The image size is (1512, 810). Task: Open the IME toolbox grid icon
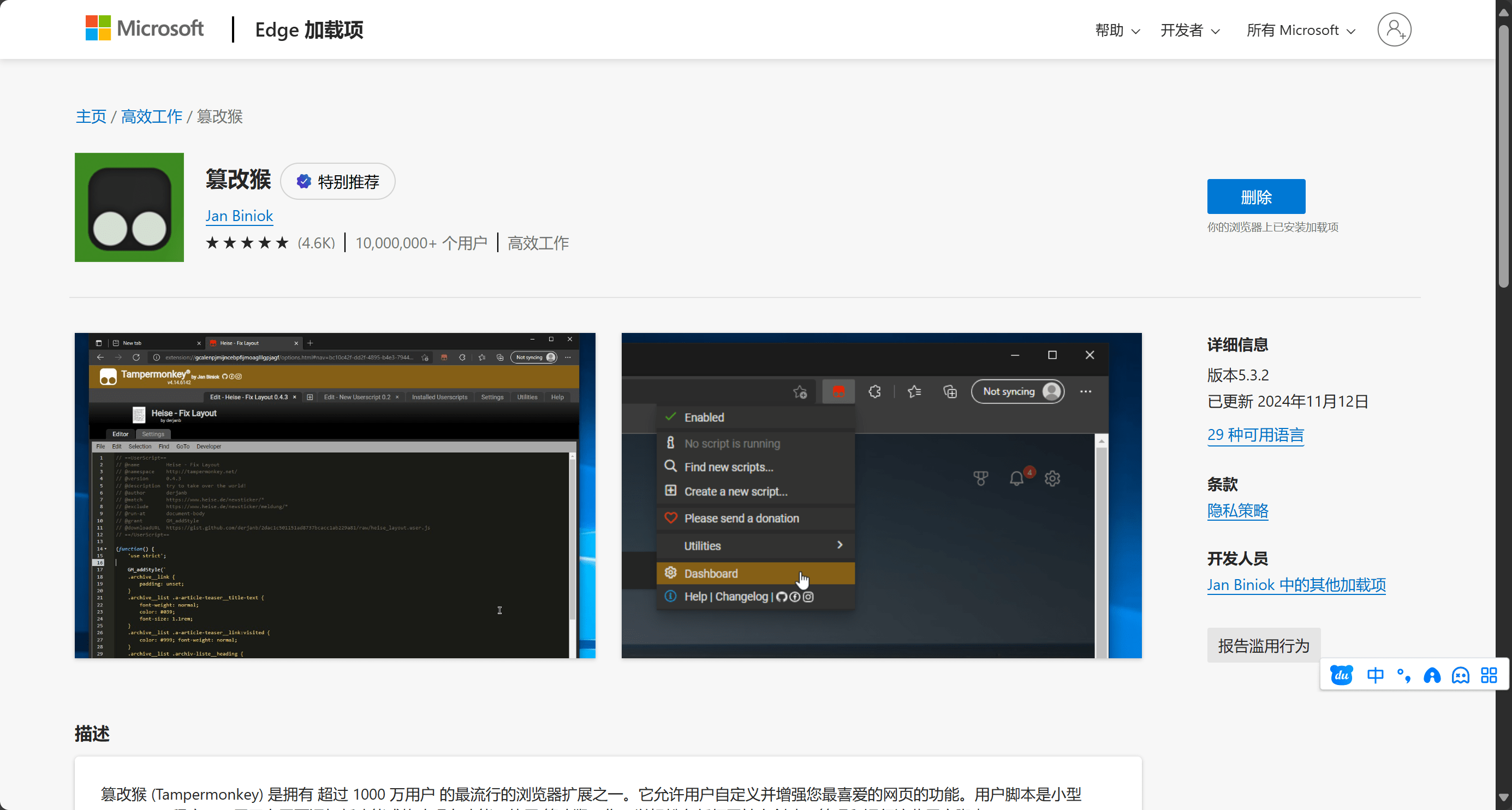[1489, 675]
